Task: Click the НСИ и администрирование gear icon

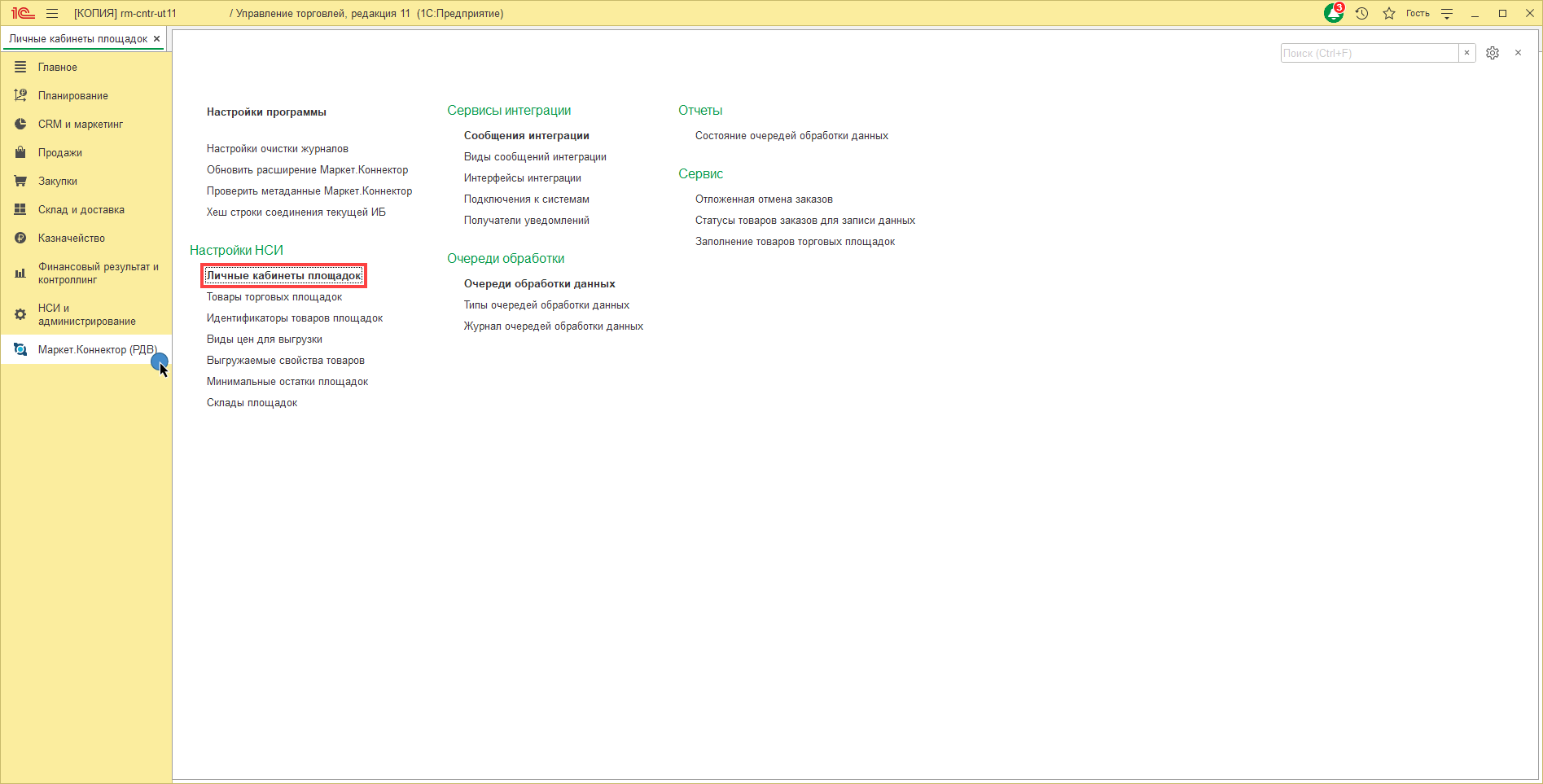Action: 20,314
